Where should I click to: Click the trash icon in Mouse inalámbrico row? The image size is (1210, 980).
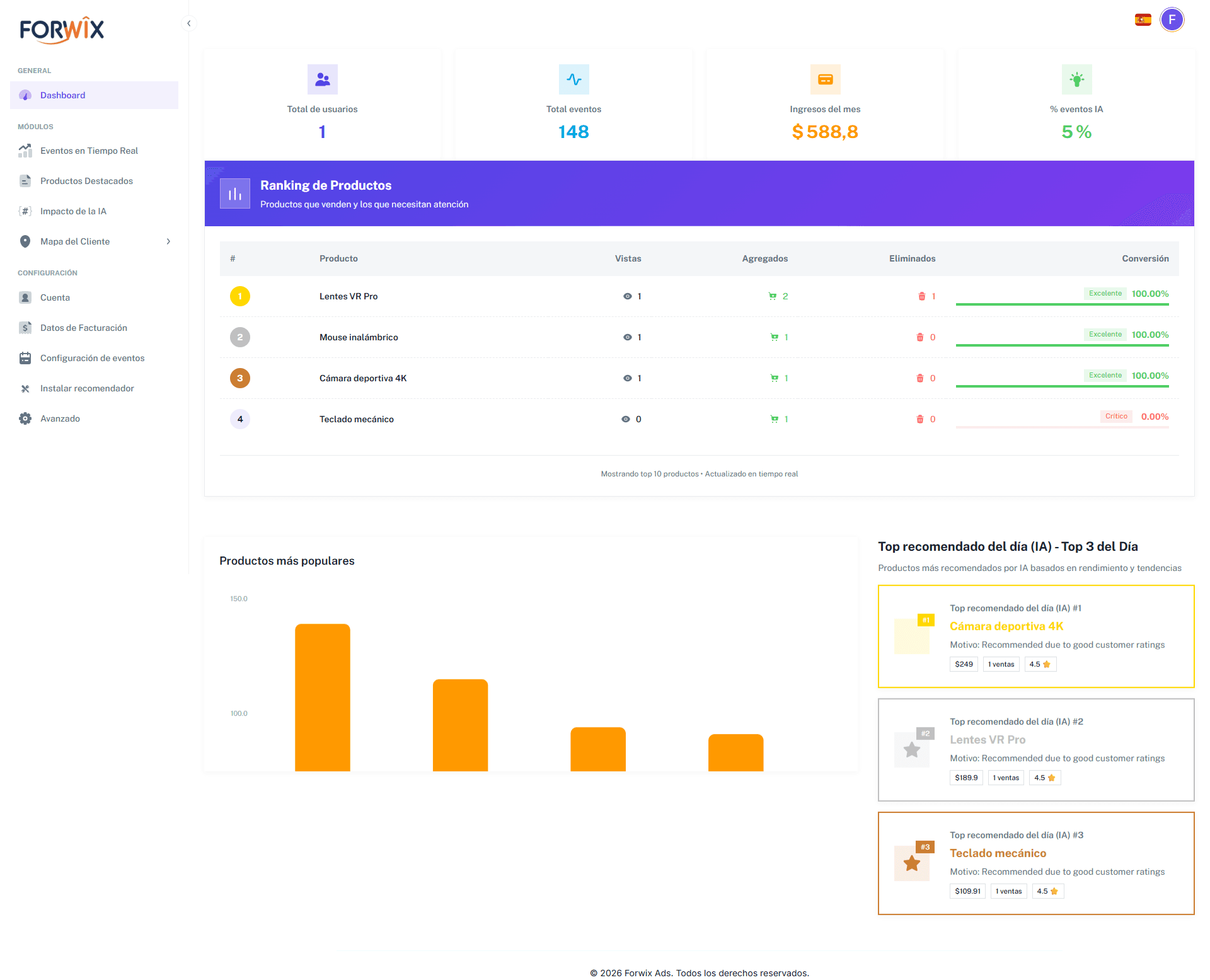tap(919, 337)
